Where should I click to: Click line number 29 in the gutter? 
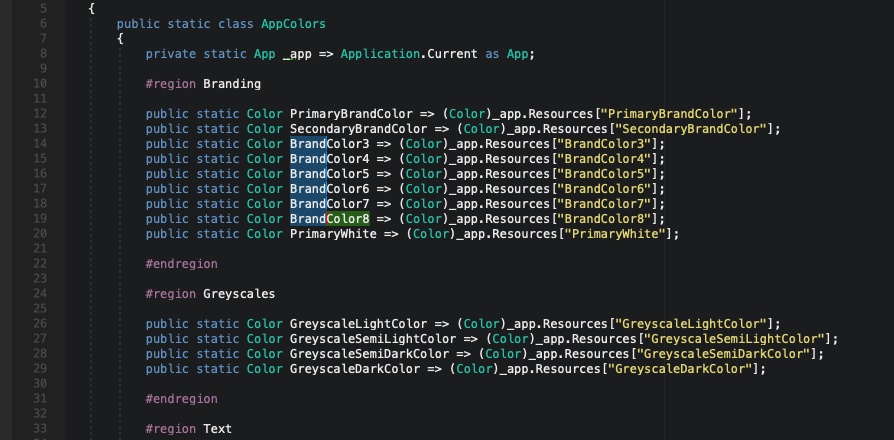40,369
